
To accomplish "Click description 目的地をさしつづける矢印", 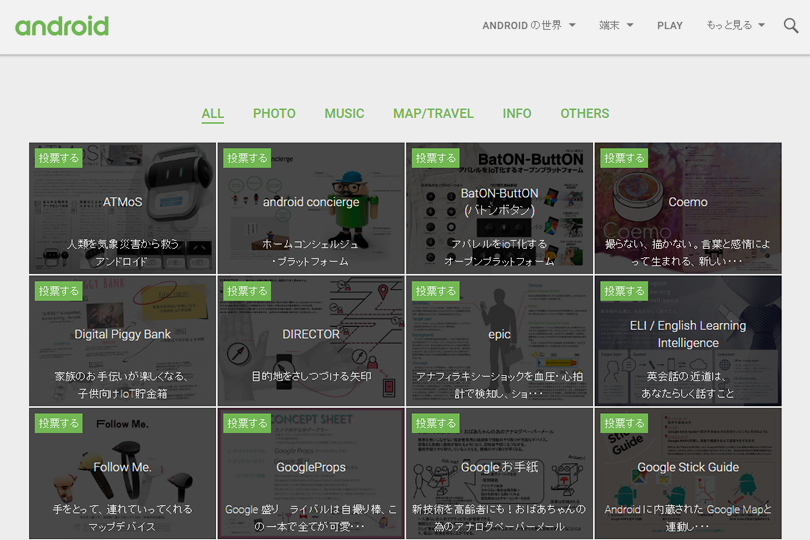I will pos(311,376).
